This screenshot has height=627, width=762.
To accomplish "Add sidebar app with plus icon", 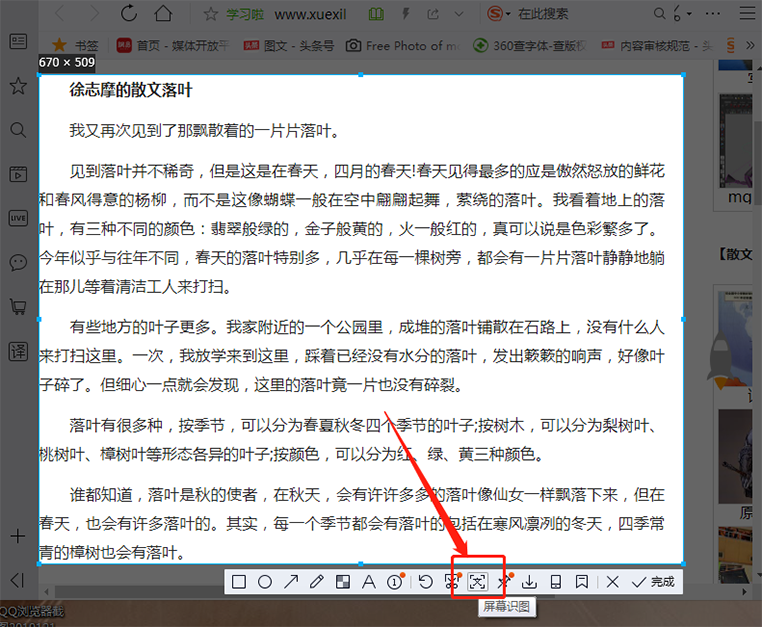I will pos(18,536).
